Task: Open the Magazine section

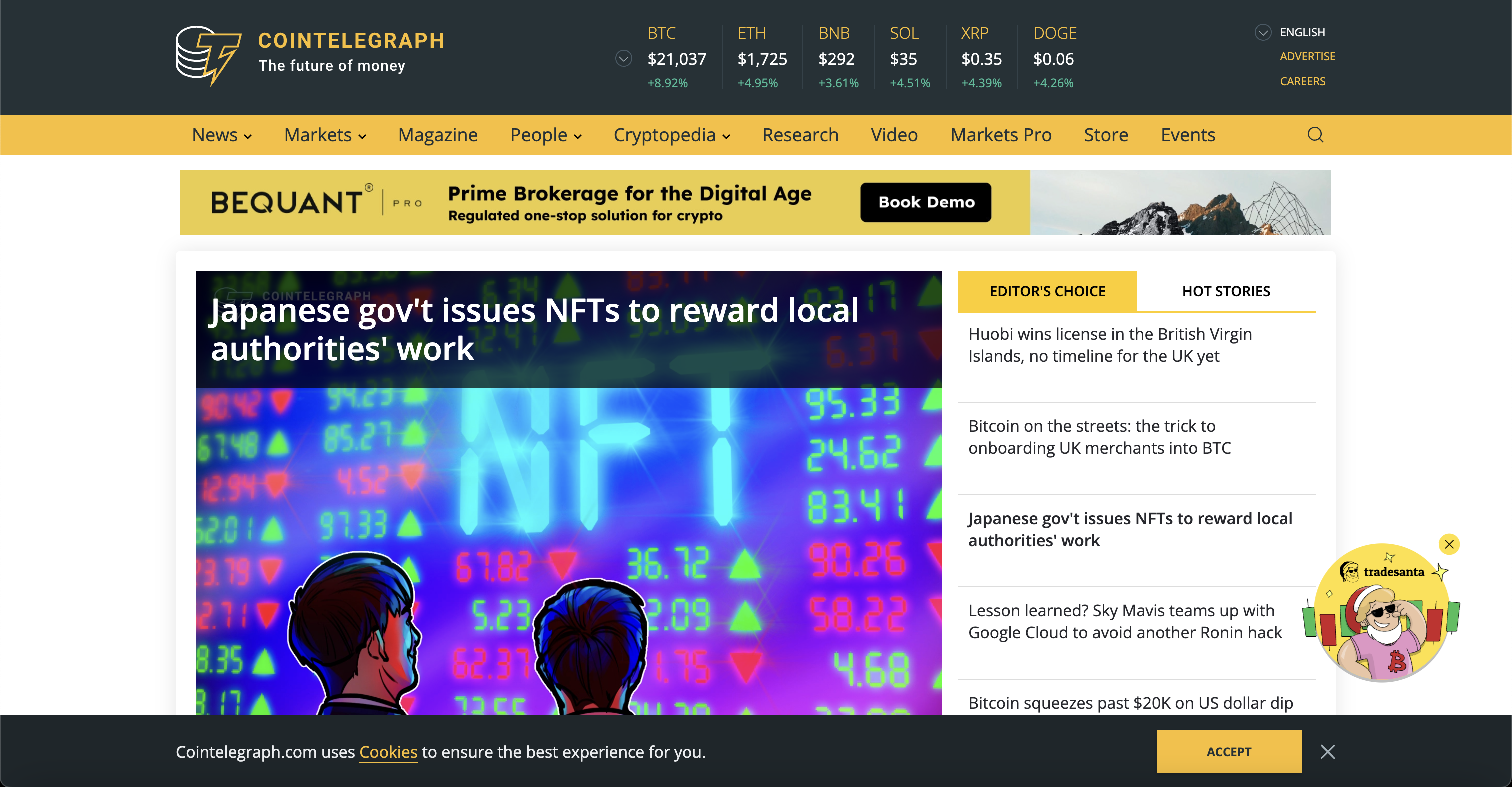Action: coord(438,135)
